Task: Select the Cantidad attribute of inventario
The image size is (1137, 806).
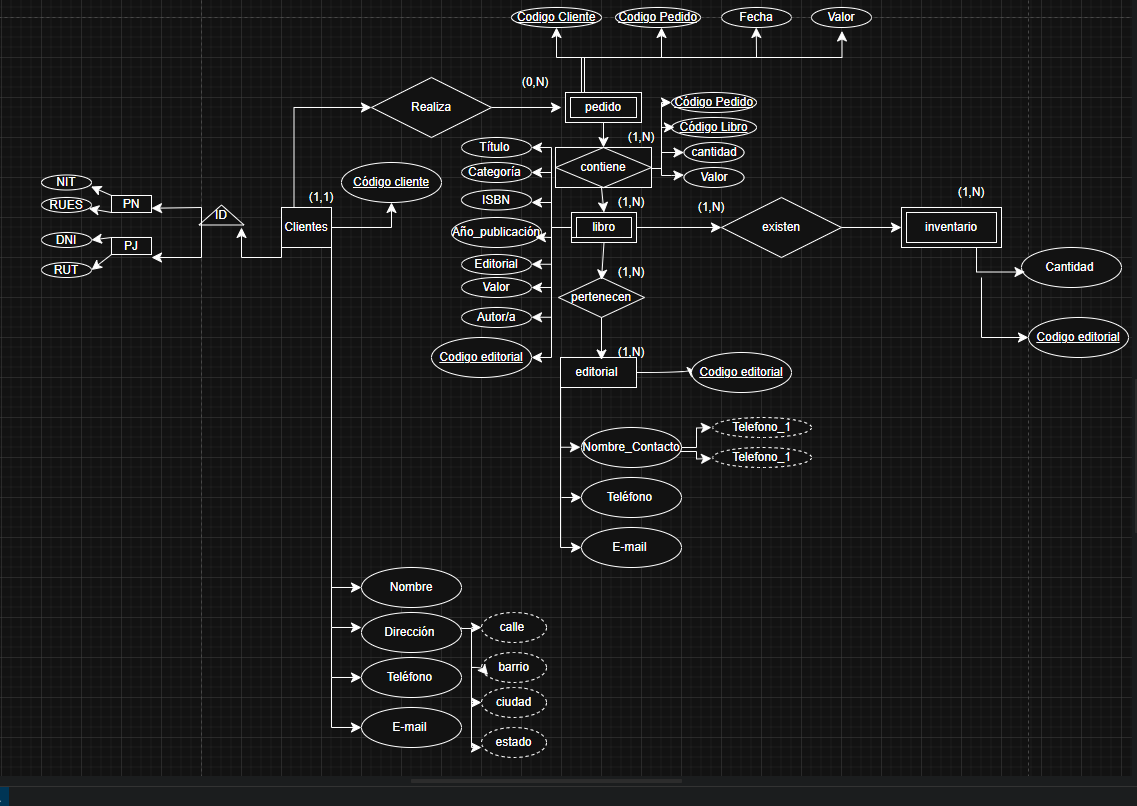Action: pyautogui.click(x=1071, y=267)
